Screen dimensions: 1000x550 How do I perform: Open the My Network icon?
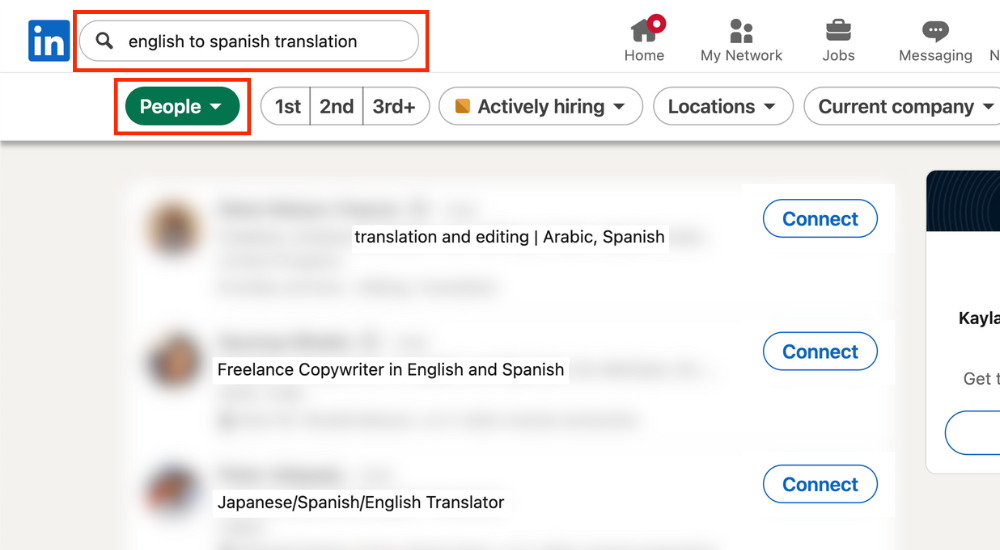[x=741, y=30]
